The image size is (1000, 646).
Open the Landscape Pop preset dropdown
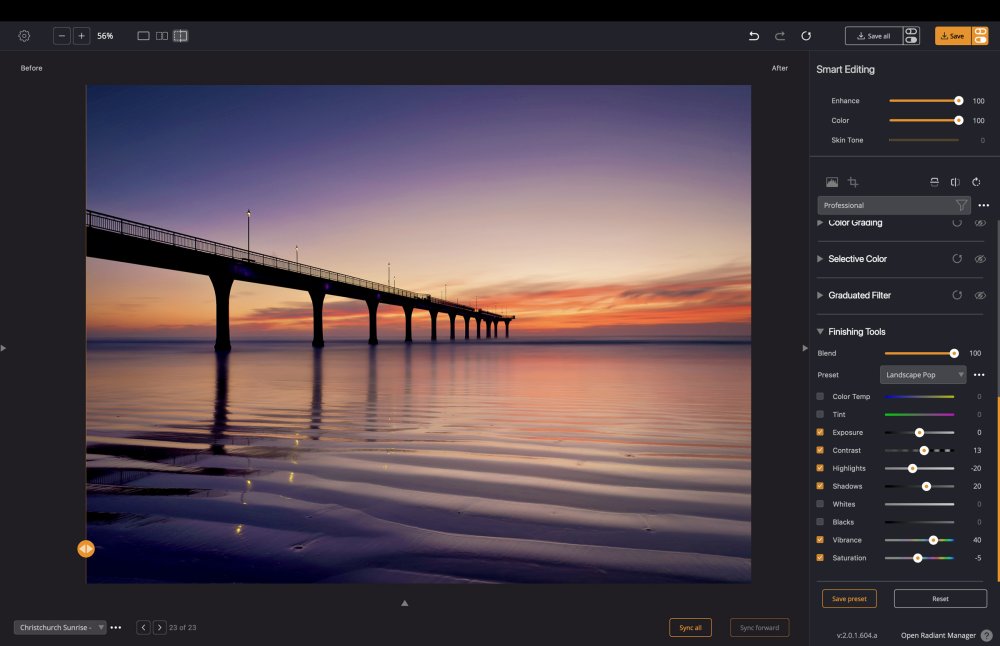tap(923, 375)
